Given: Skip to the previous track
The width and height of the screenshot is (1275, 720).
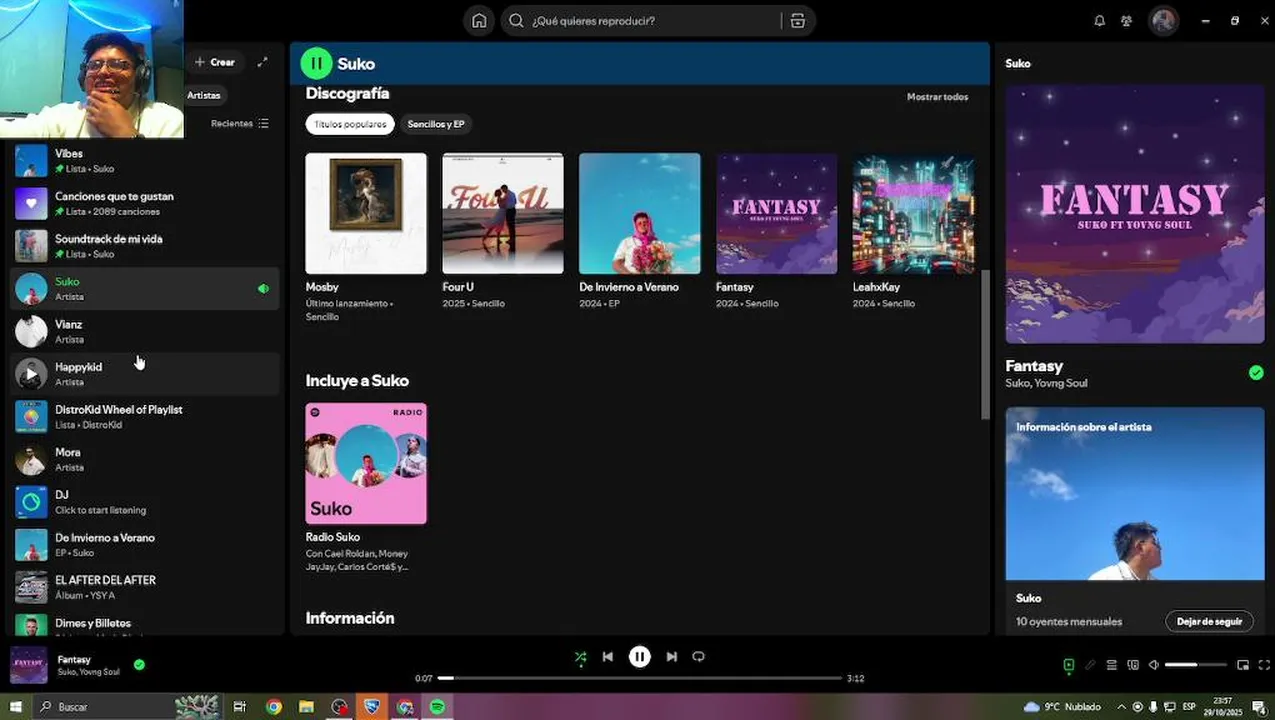Looking at the screenshot, I should 607,657.
